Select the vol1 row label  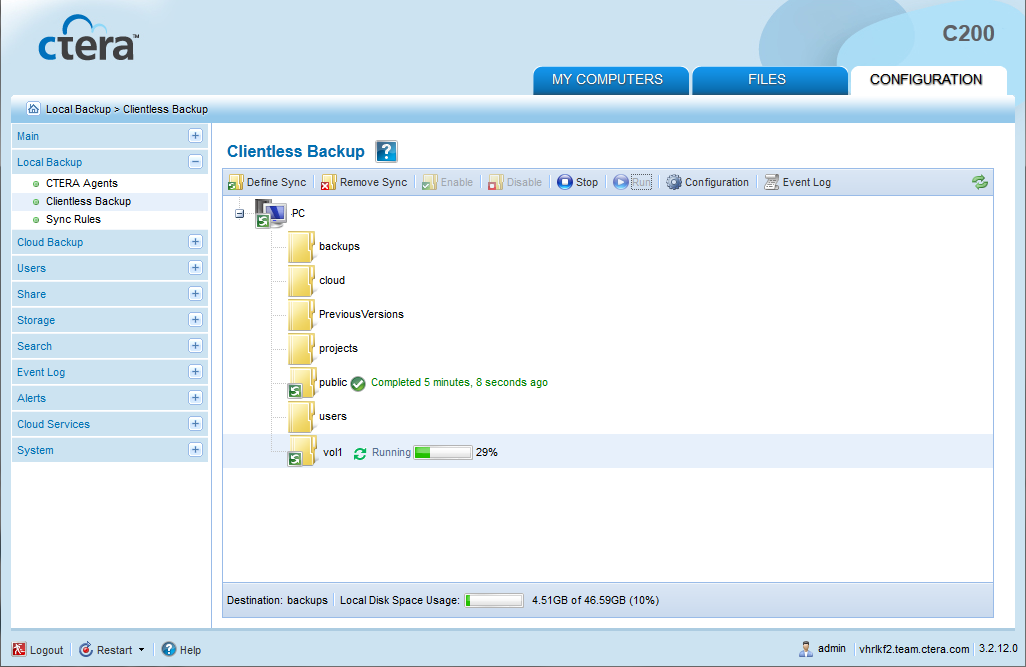pos(332,452)
